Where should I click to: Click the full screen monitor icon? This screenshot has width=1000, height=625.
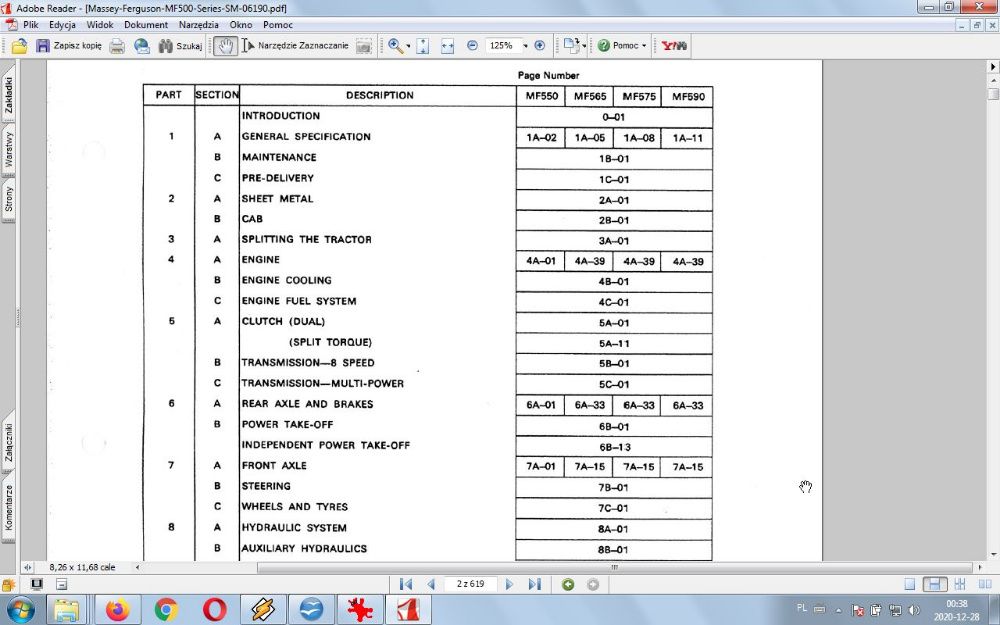click(x=37, y=584)
